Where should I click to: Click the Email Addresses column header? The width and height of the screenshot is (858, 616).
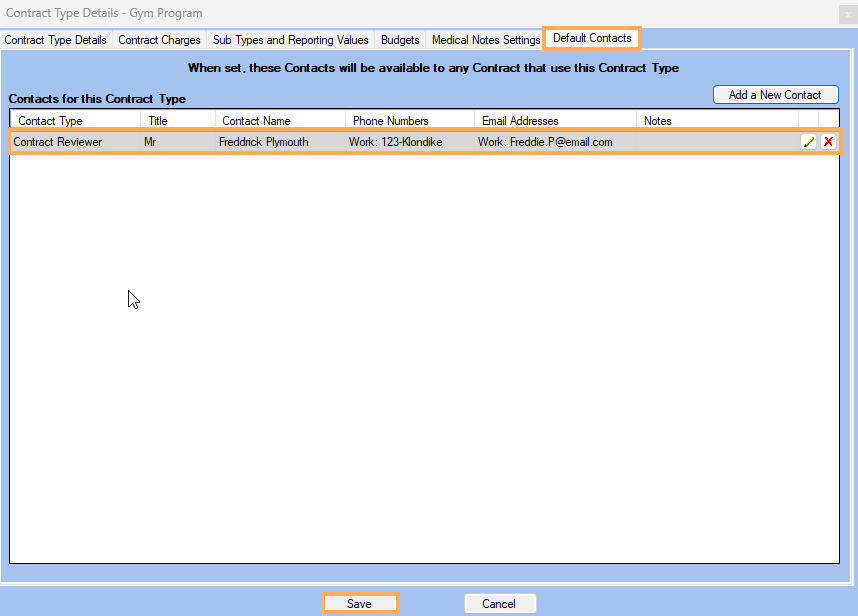tap(522, 120)
